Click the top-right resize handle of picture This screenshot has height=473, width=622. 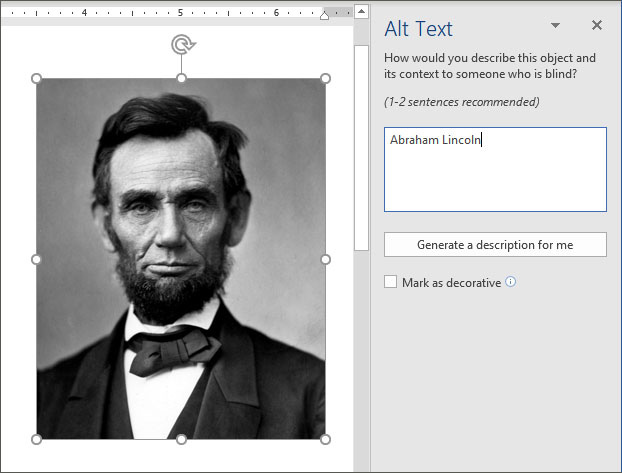click(325, 78)
